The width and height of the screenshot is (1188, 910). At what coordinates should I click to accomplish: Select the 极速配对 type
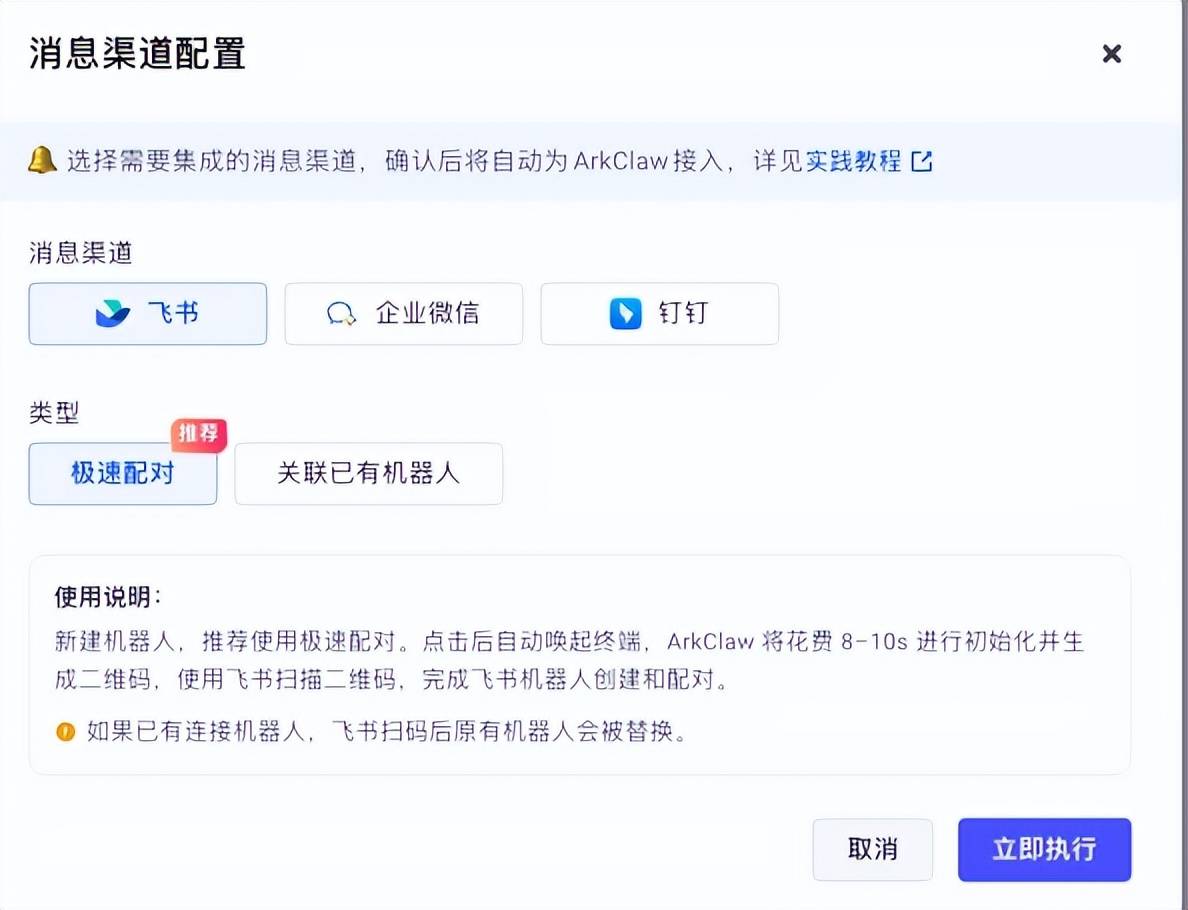123,474
